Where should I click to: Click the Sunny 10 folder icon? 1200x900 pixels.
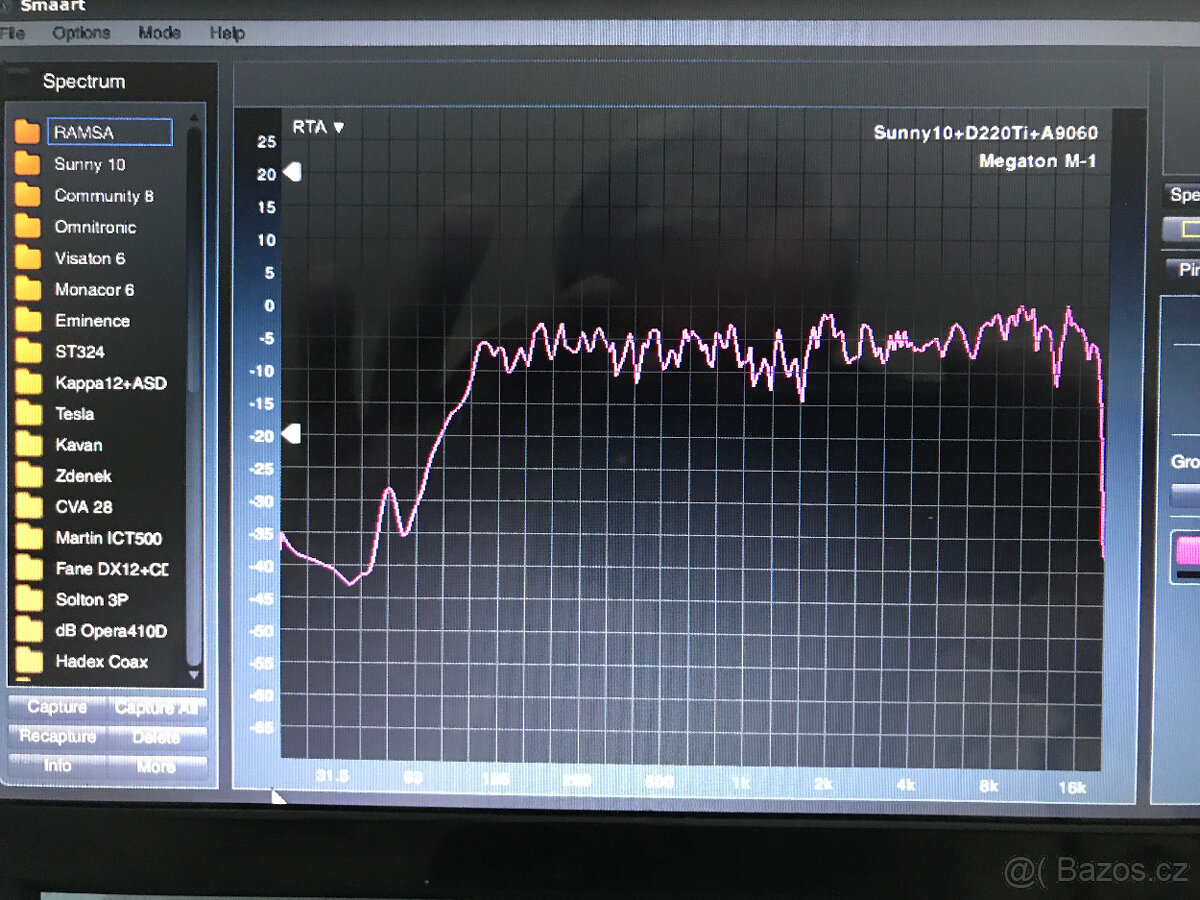(x=28, y=164)
